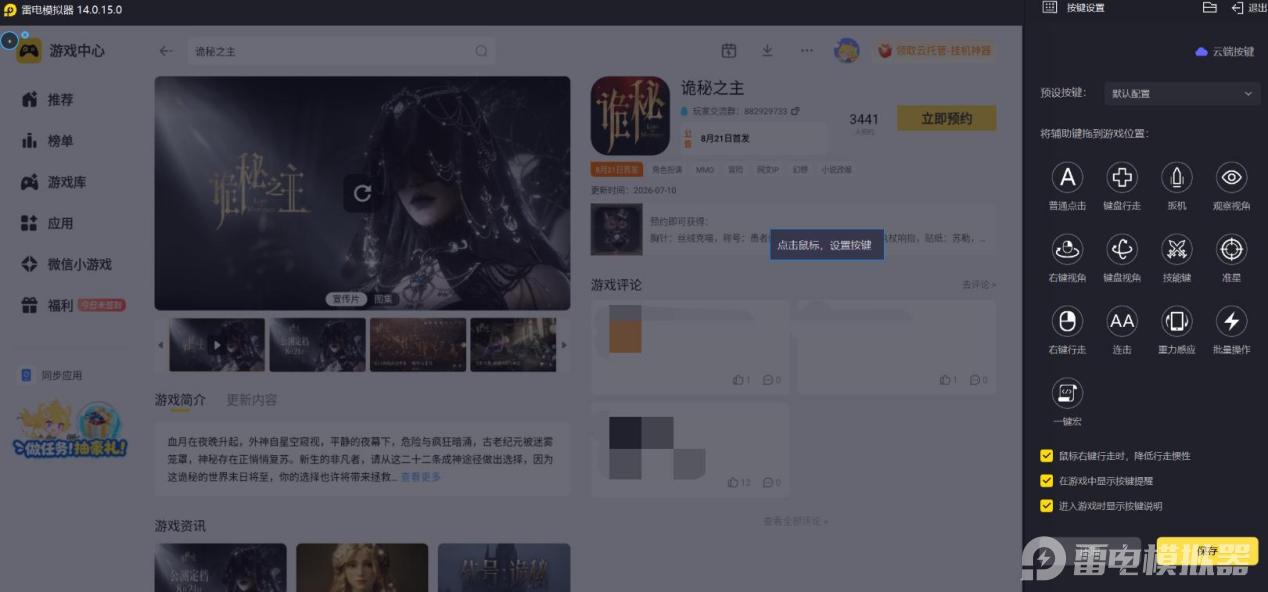This screenshot has height=592, width=1268.
Task: Select the 键盘视角 key icon
Action: pos(1122,249)
